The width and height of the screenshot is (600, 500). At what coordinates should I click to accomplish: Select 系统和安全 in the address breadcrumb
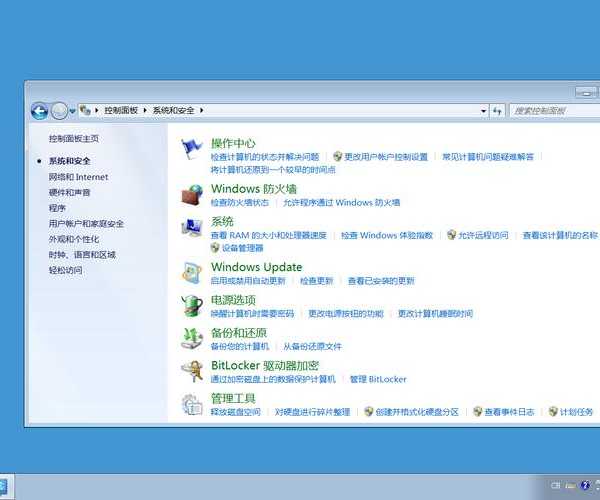click(173, 111)
